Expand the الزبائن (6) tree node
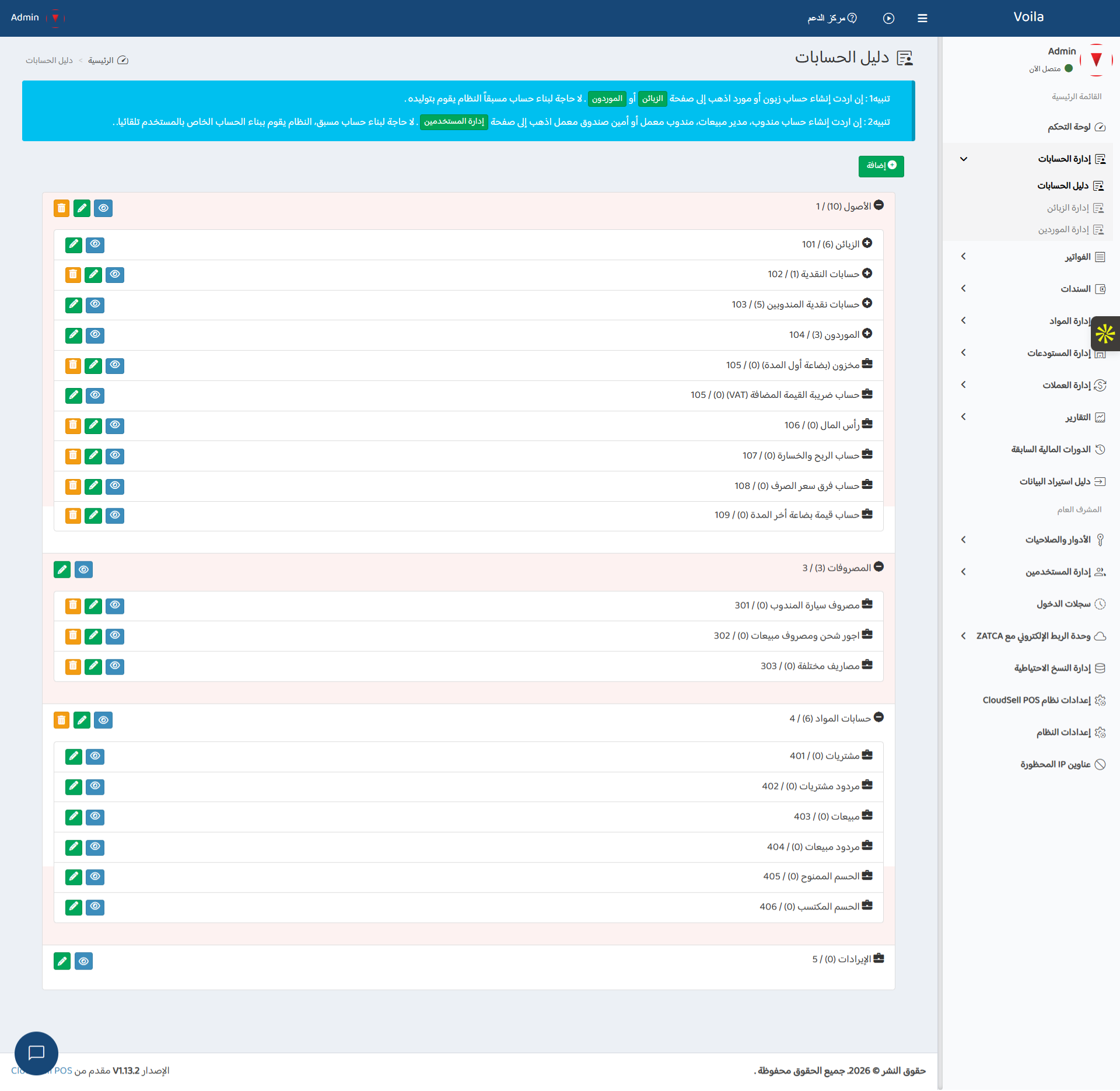1120x1091 pixels. click(x=867, y=243)
